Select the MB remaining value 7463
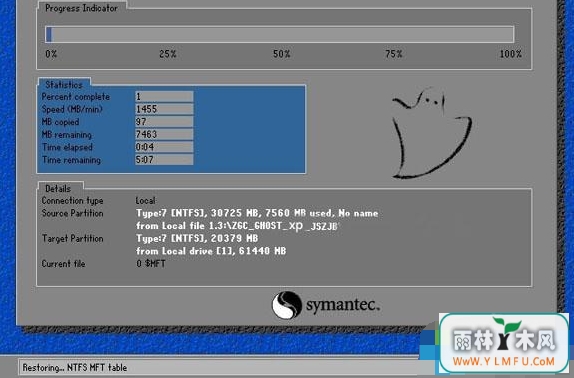Image resolution: width=574 pixels, height=378 pixels. tap(164, 134)
